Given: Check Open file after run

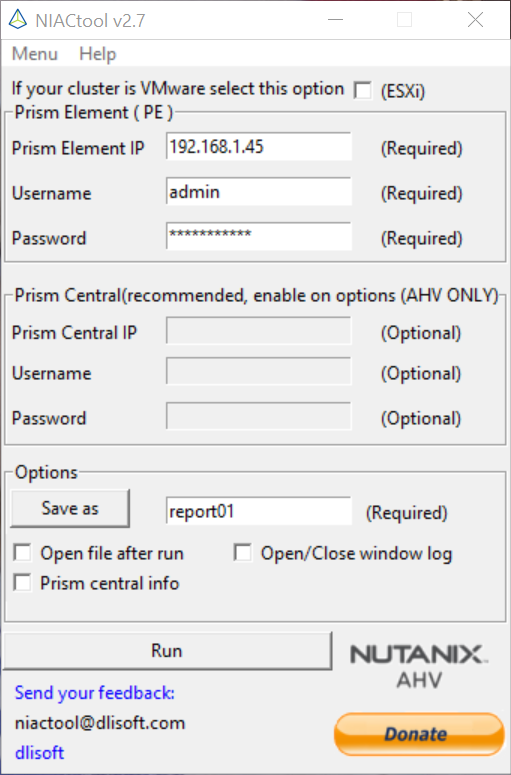Looking at the screenshot, I should [23, 553].
